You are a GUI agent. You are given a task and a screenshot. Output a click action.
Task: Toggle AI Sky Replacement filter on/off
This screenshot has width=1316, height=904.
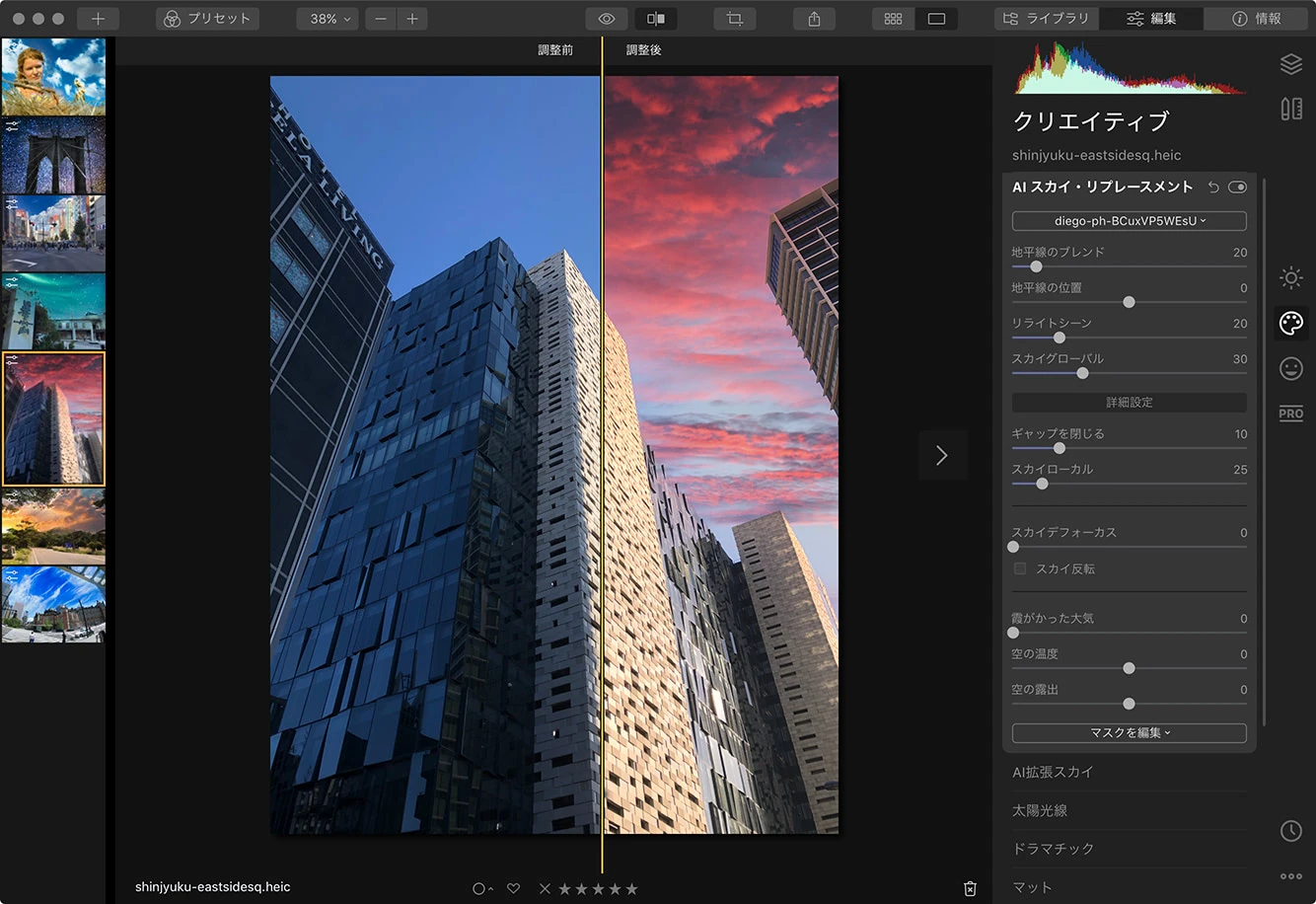point(1237,188)
